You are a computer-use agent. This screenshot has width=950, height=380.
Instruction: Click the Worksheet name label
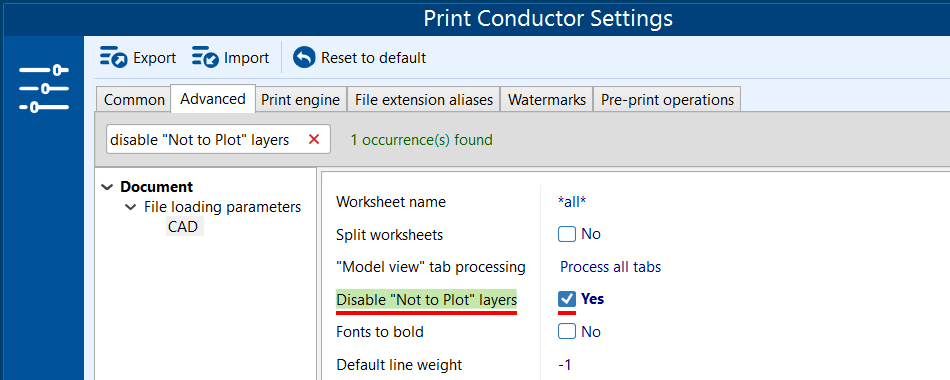[x=391, y=202]
